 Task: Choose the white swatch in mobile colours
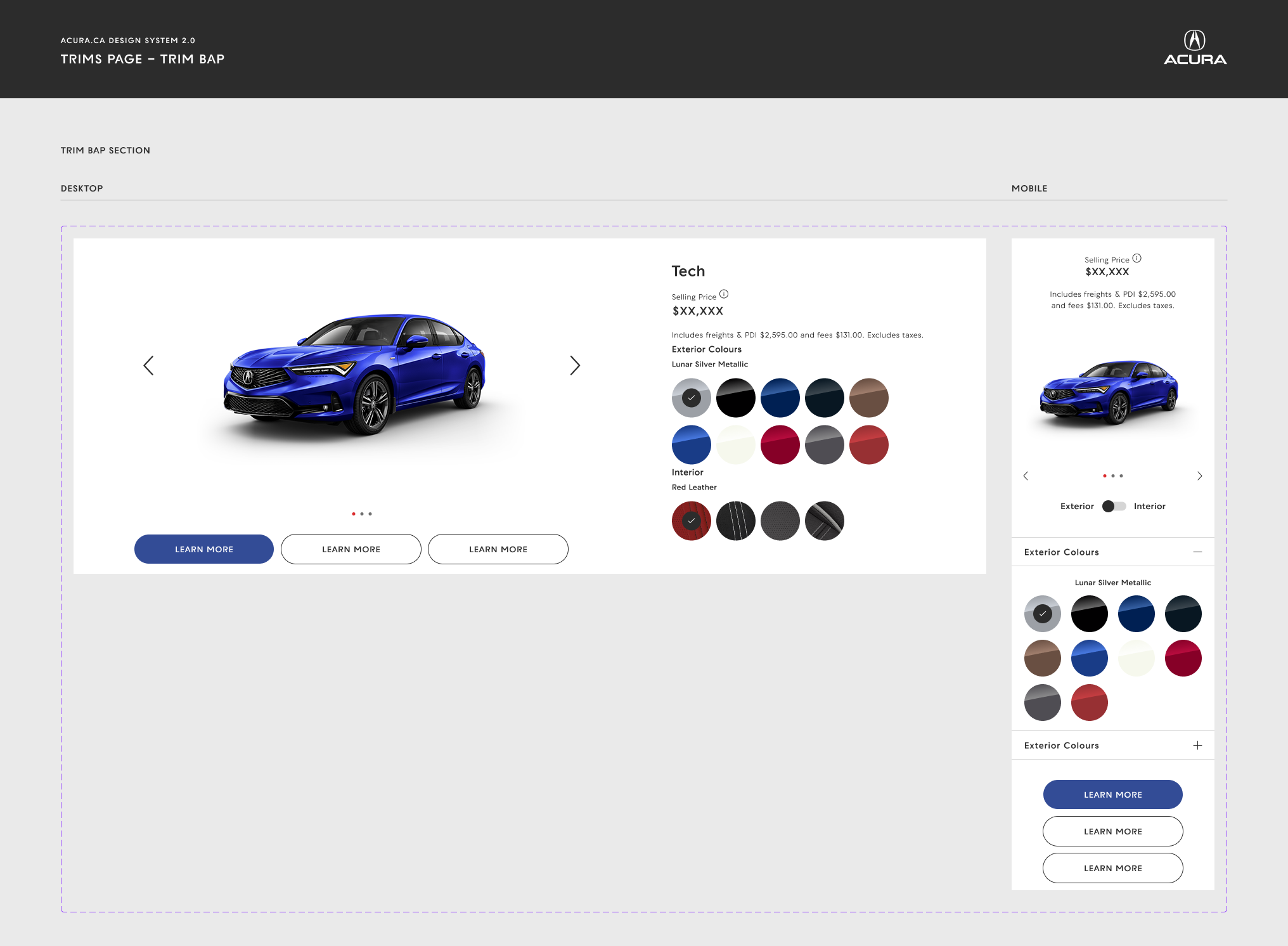tap(1137, 658)
